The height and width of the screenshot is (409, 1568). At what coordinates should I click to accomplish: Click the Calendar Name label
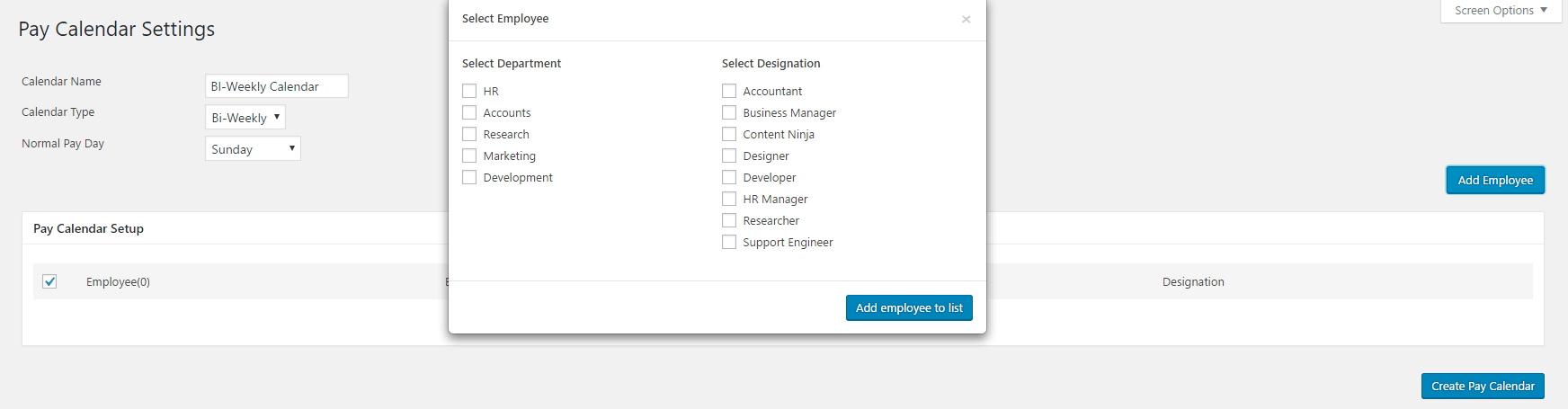tap(61, 81)
